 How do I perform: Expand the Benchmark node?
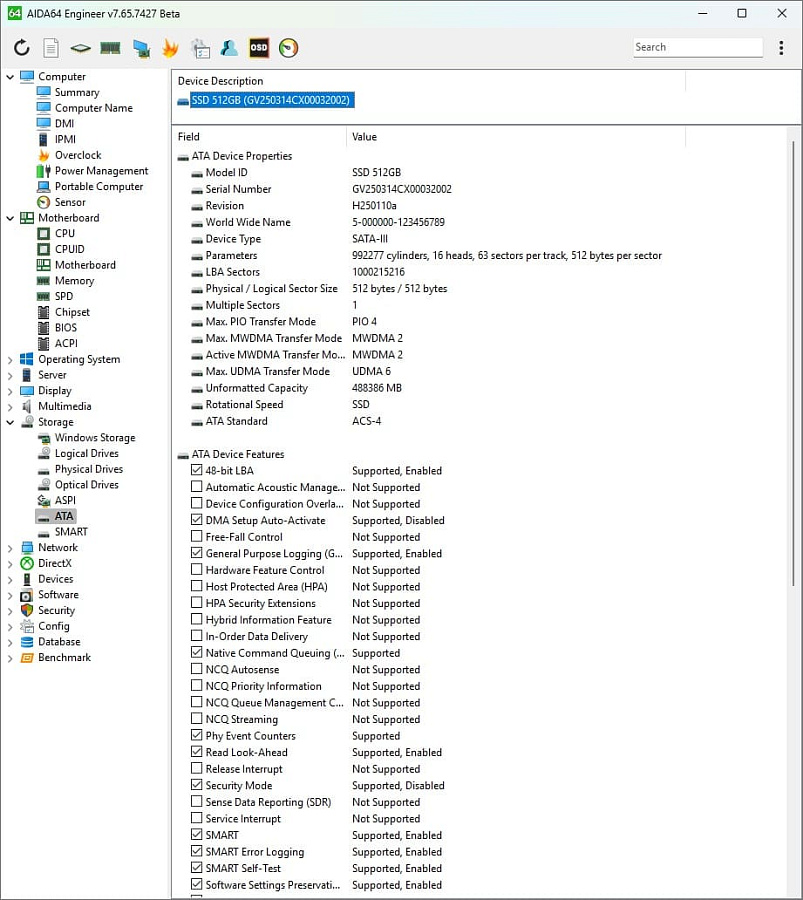coord(10,658)
